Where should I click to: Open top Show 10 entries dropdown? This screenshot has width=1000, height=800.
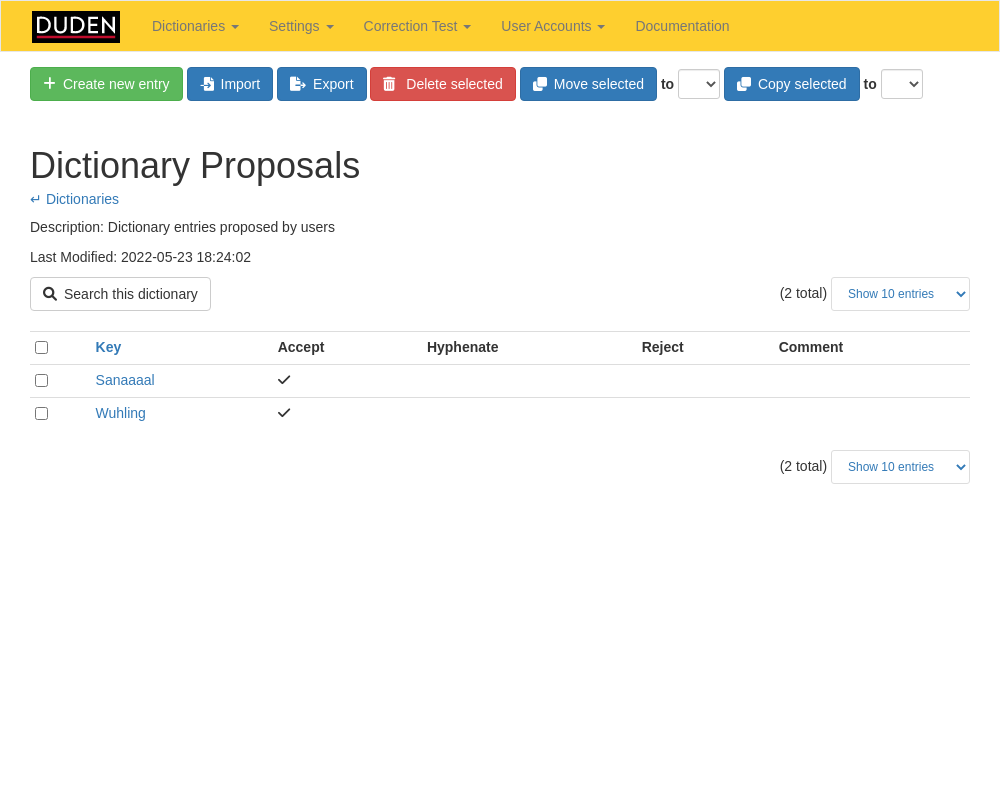[x=900, y=294]
